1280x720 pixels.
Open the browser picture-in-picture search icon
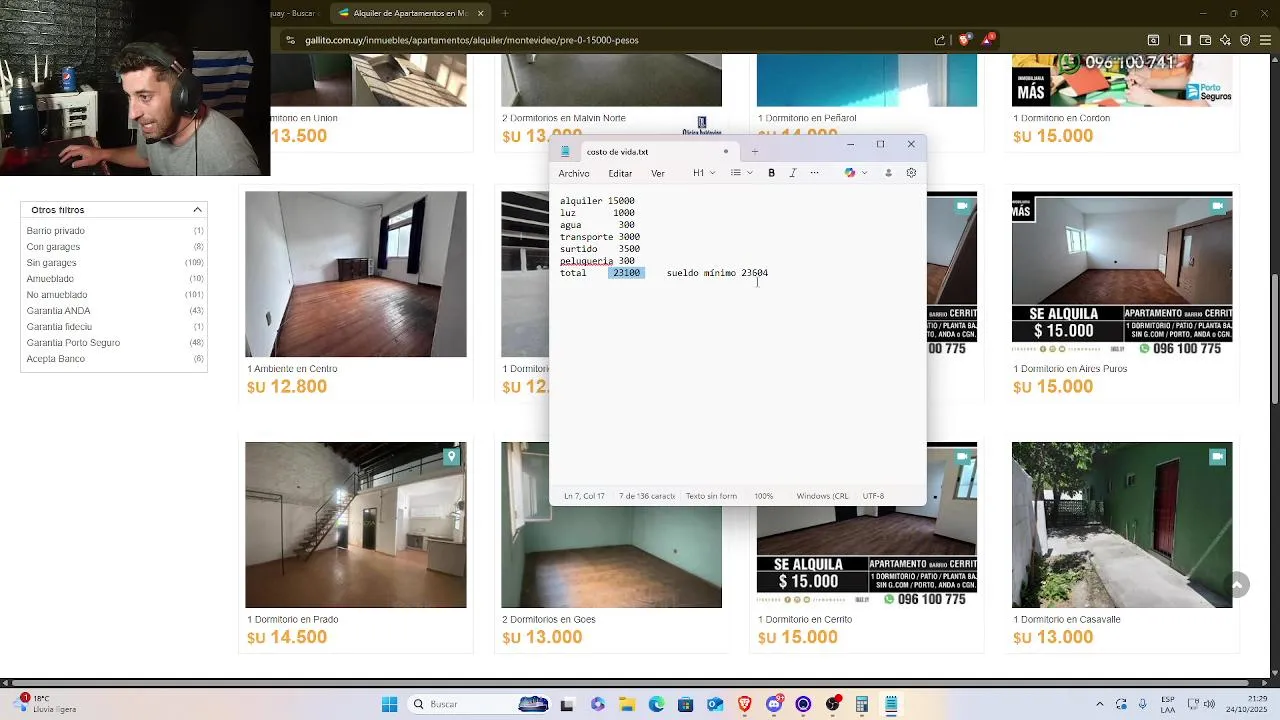[x=1153, y=40]
